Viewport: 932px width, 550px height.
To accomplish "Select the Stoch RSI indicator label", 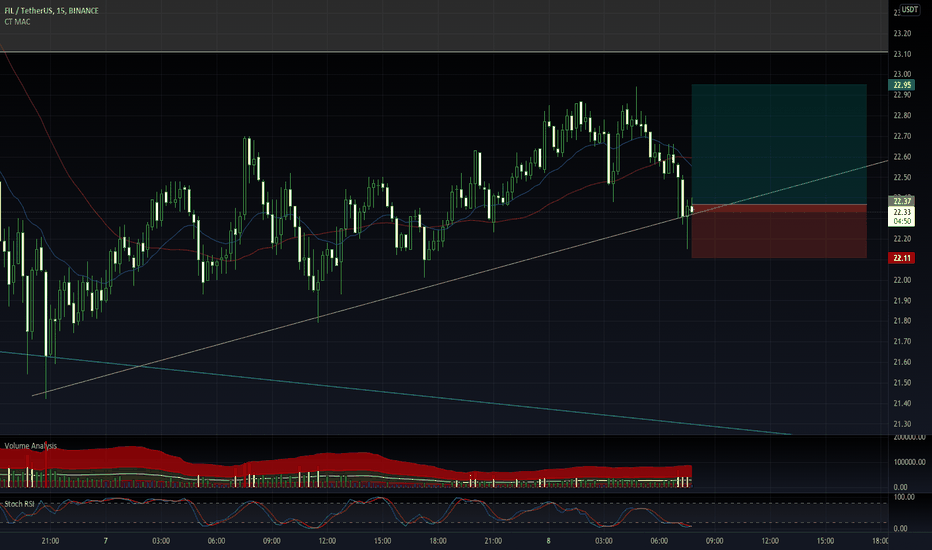I will [x=19, y=504].
